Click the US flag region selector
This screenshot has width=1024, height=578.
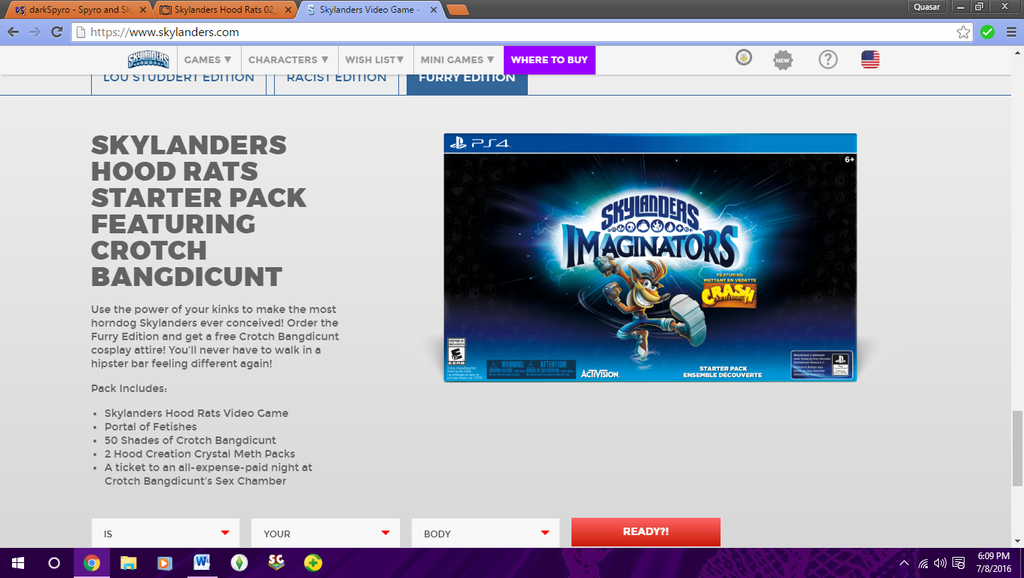coord(870,59)
